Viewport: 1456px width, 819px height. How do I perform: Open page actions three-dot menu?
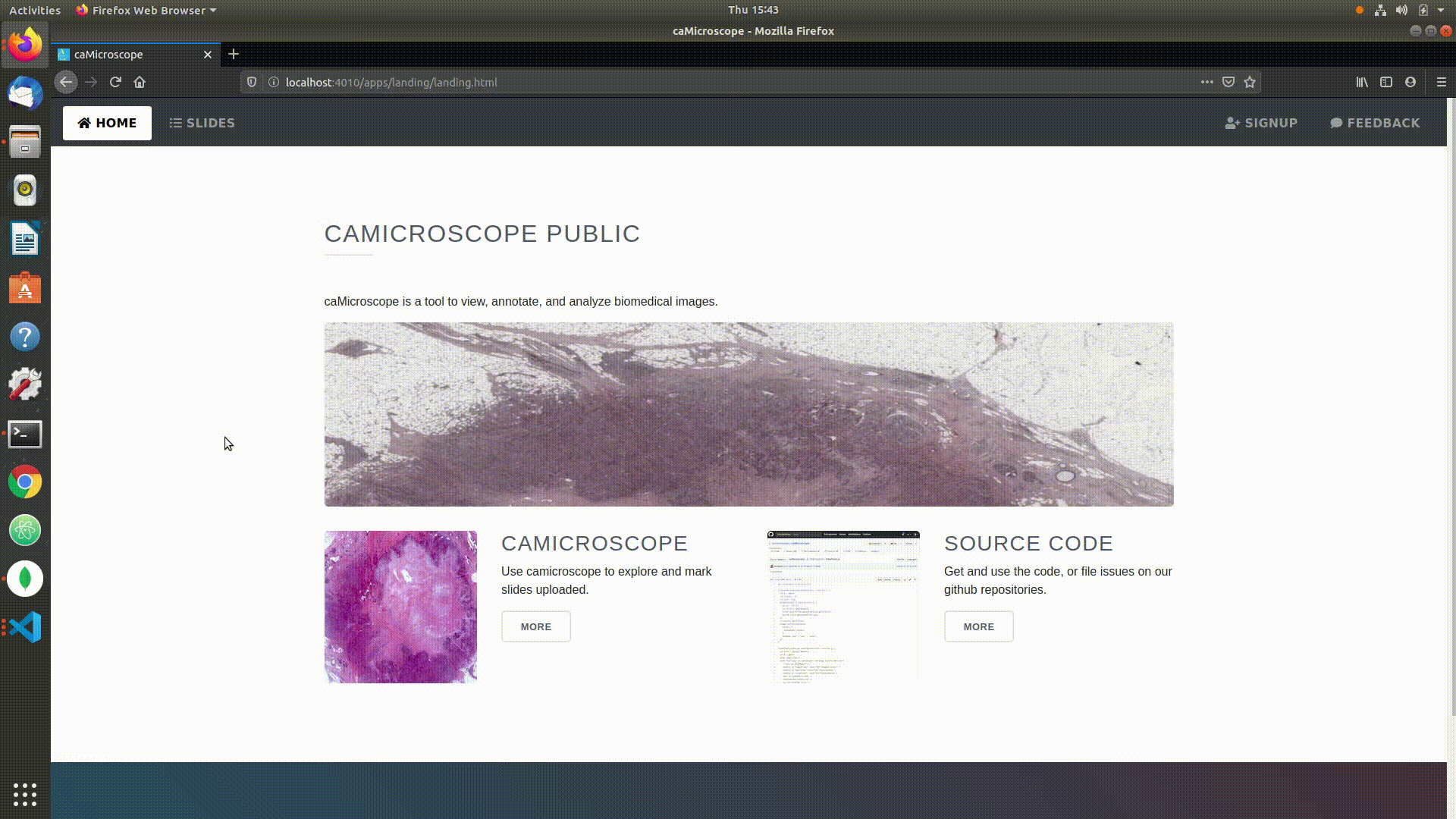[1207, 82]
